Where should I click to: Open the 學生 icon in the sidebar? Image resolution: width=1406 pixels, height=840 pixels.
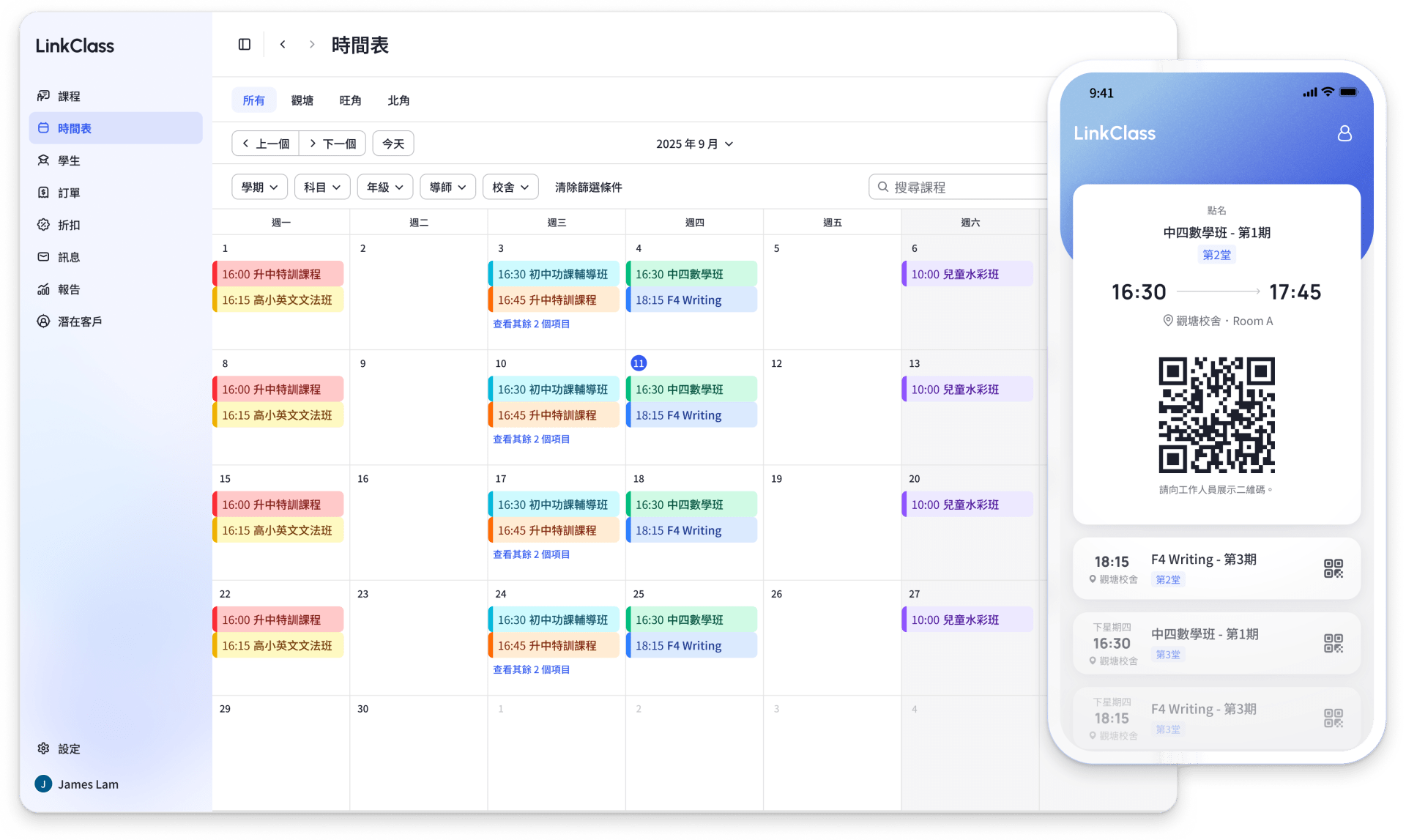(43, 160)
